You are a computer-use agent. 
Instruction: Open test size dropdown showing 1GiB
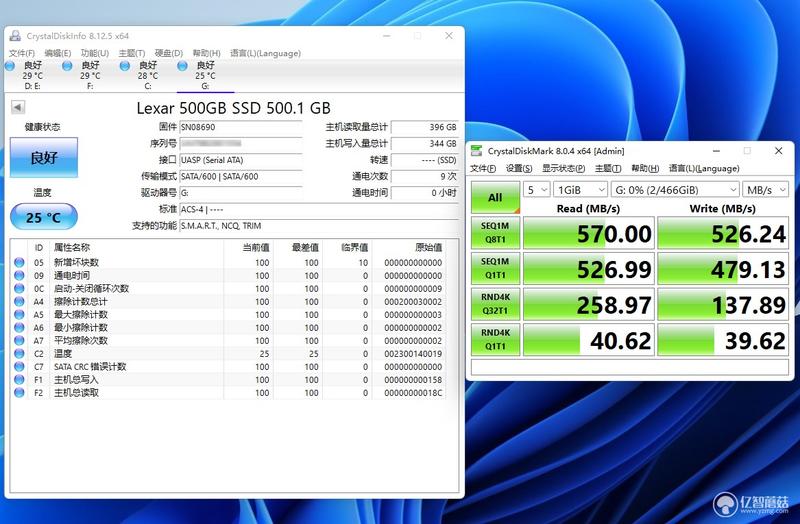point(580,190)
